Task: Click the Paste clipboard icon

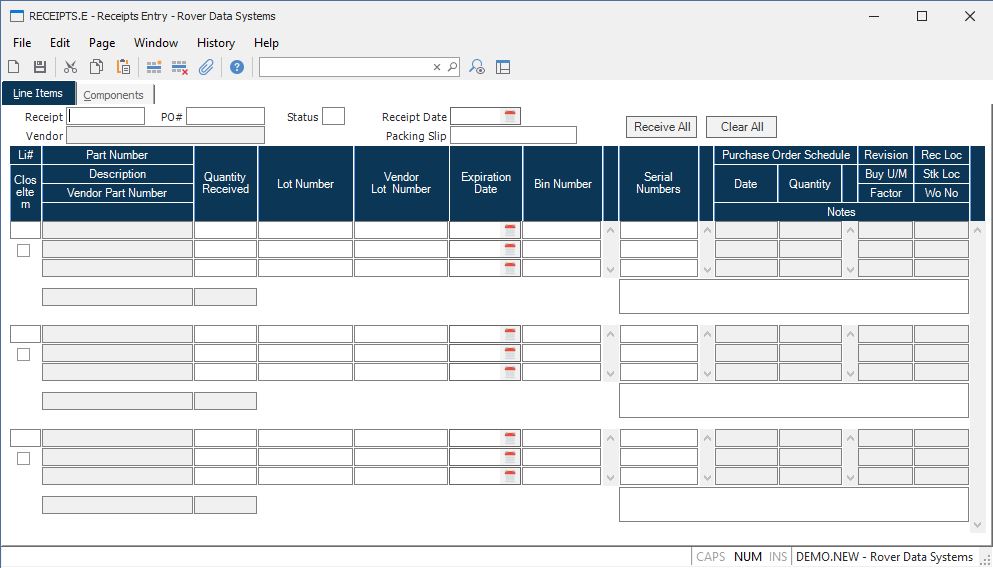Action: [x=123, y=67]
